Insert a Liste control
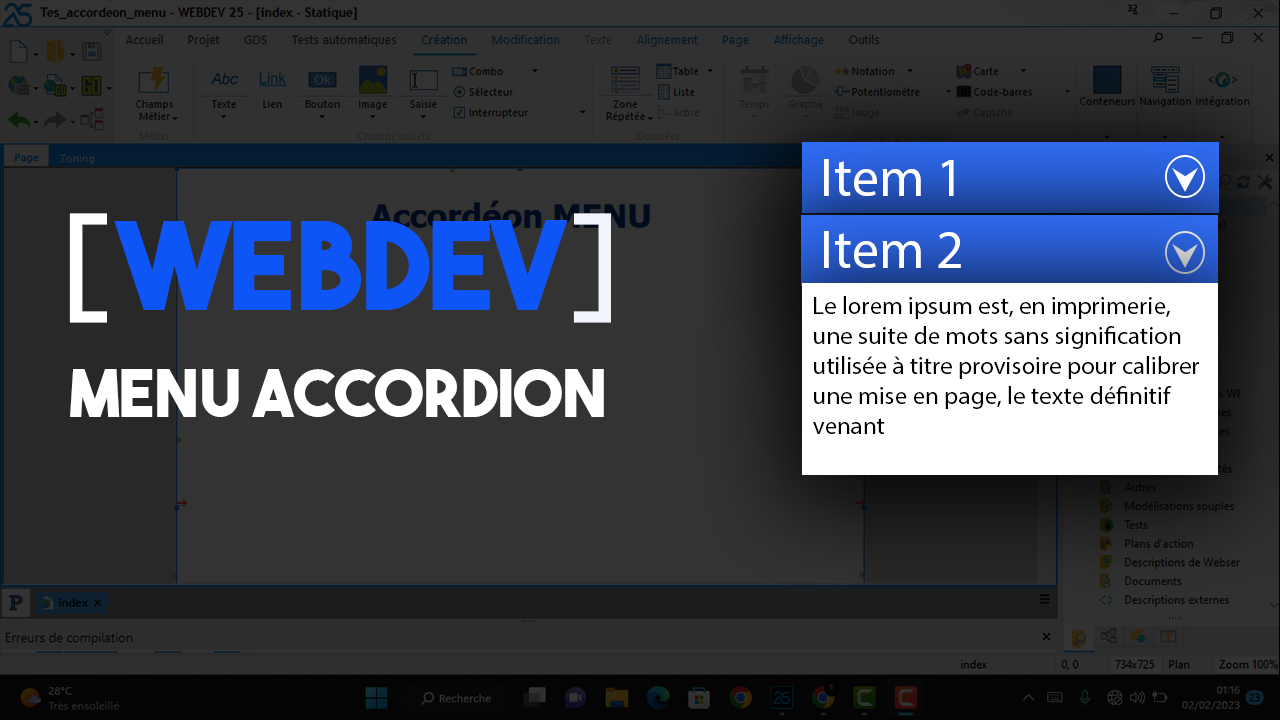 click(676, 92)
